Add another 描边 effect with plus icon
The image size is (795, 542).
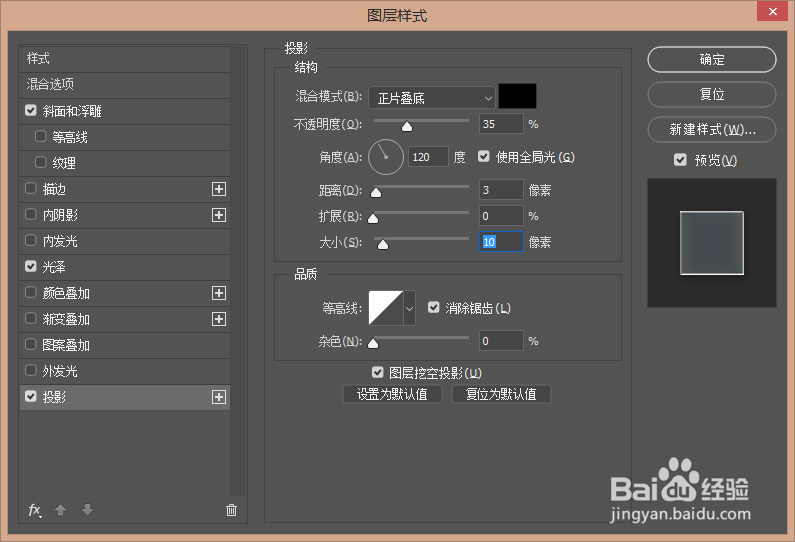pos(219,189)
